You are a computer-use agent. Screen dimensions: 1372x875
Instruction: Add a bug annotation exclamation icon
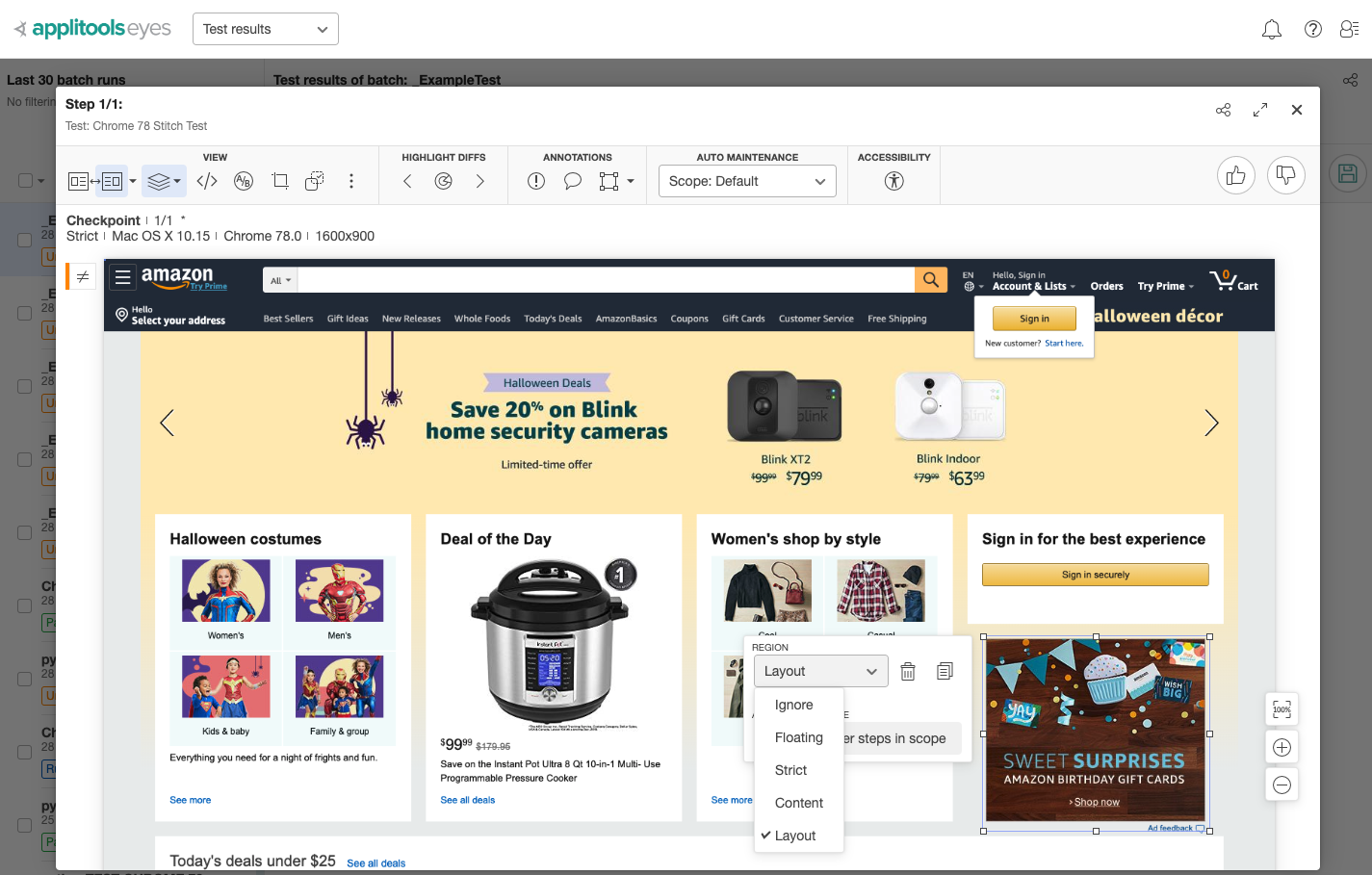(x=536, y=181)
